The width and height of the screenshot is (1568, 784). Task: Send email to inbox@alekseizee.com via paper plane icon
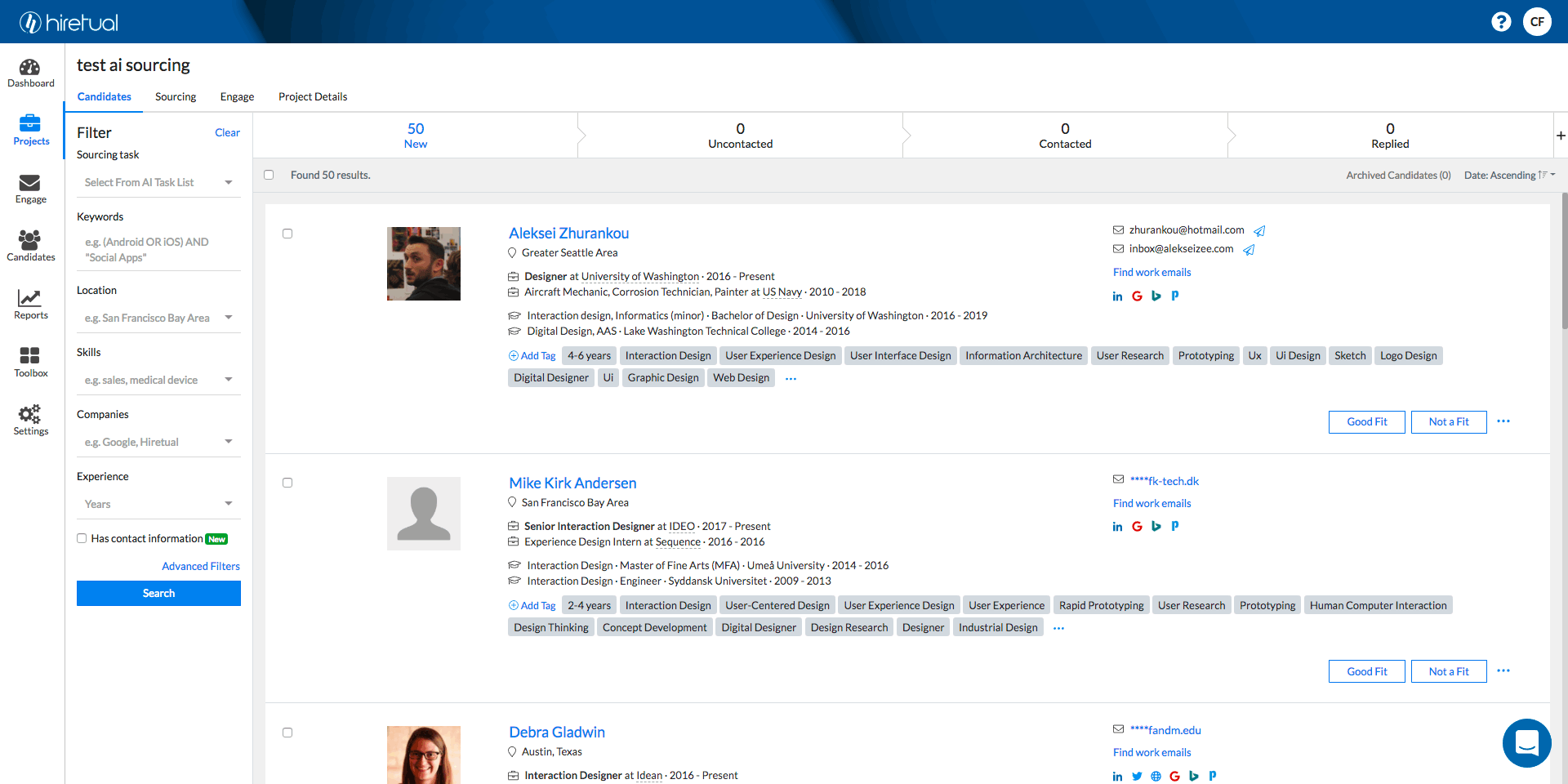(1249, 250)
